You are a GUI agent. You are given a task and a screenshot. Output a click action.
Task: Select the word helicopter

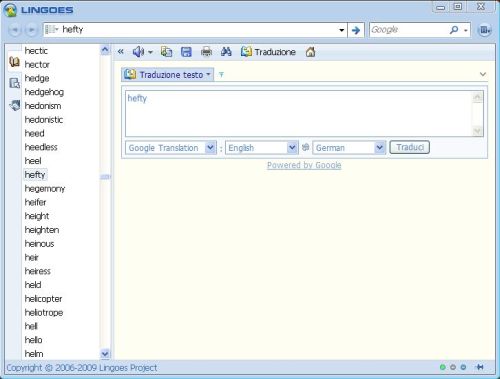point(43,299)
